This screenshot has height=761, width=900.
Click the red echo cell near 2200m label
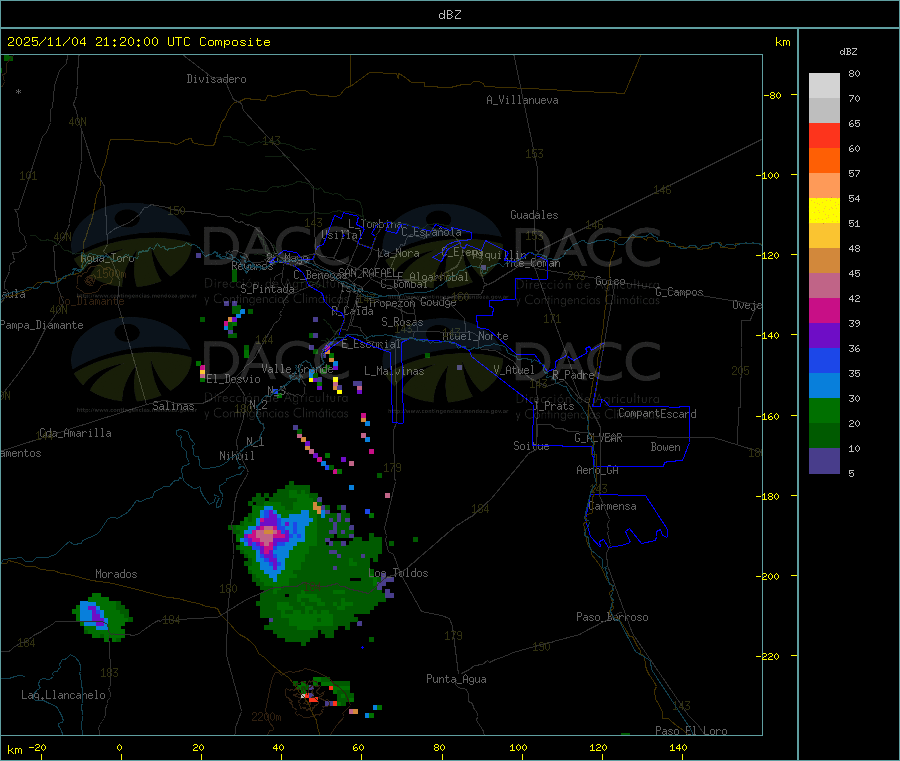pyautogui.click(x=313, y=699)
